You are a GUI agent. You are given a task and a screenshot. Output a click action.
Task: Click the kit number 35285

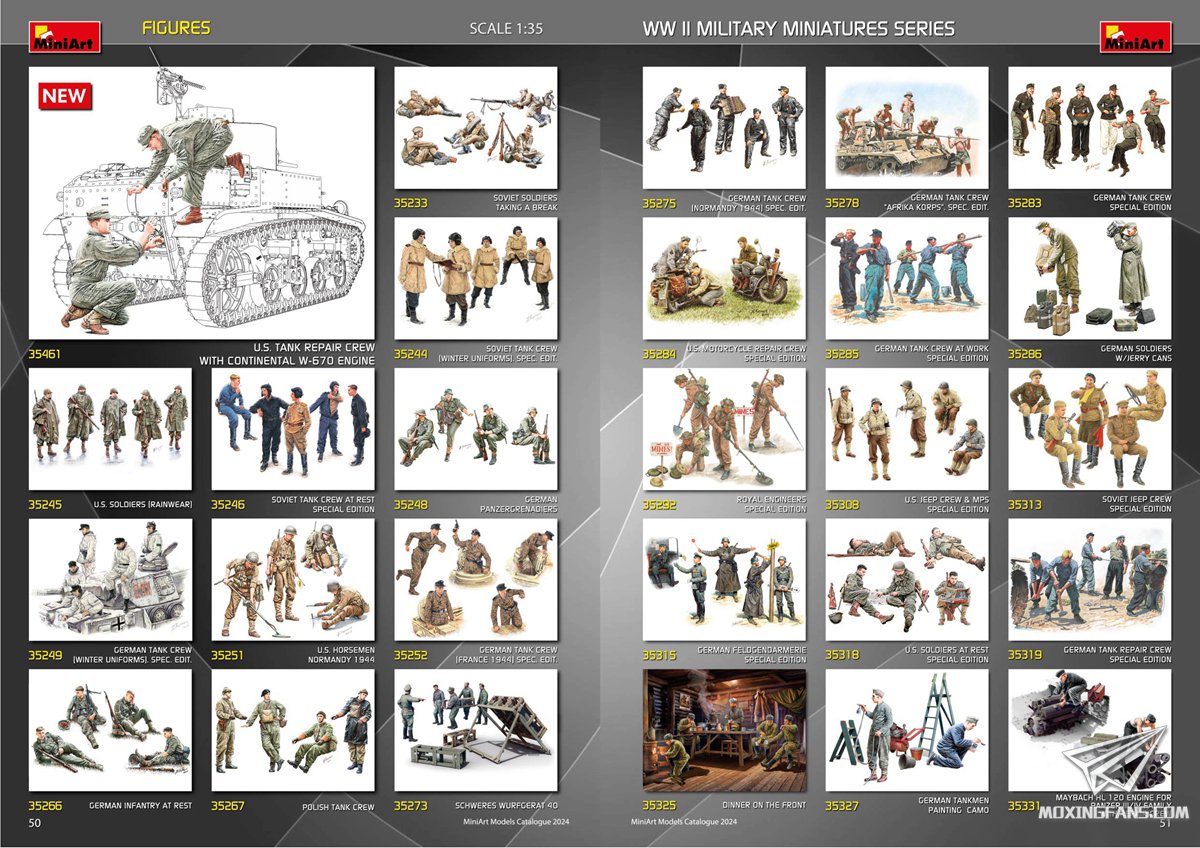tap(842, 354)
